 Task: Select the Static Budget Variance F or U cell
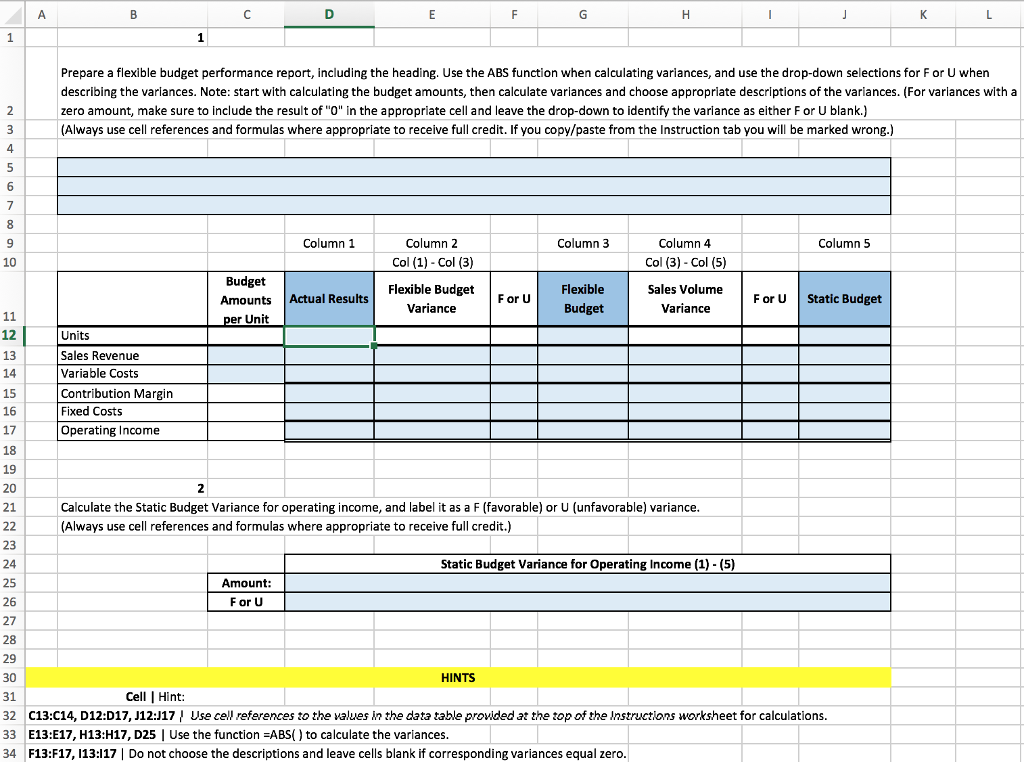[x=588, y=602]
